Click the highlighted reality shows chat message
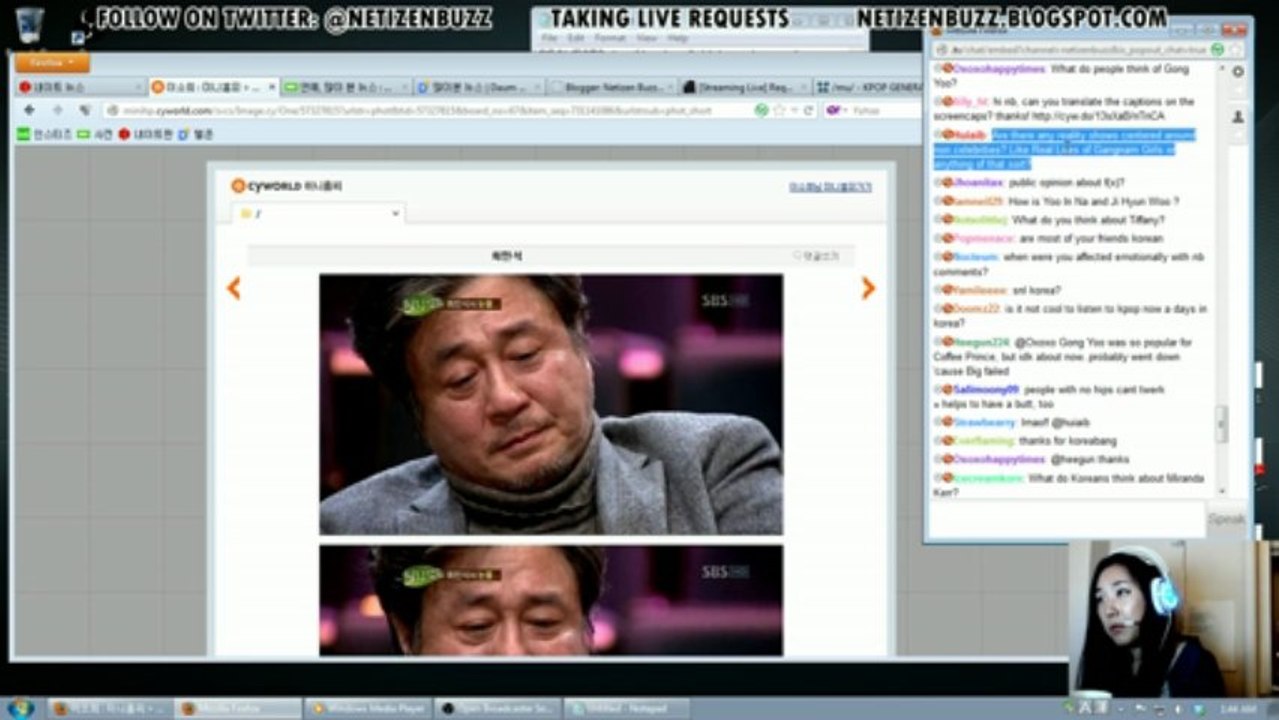The width and height of the screenshot is (1279, 720). click(1065, 149)
